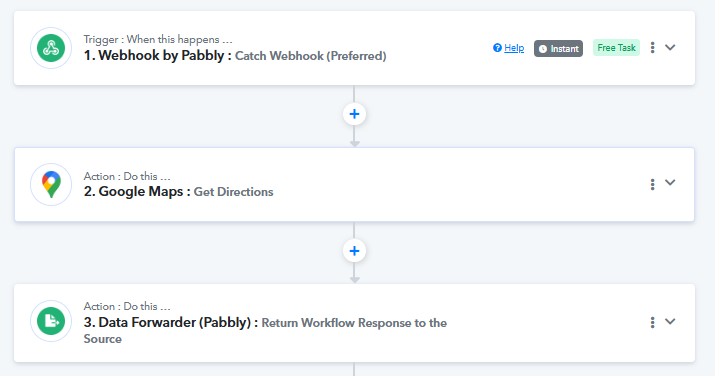This screenshot has height=376, width=715.
Task: Open the Help link
Action: (514, 48)
